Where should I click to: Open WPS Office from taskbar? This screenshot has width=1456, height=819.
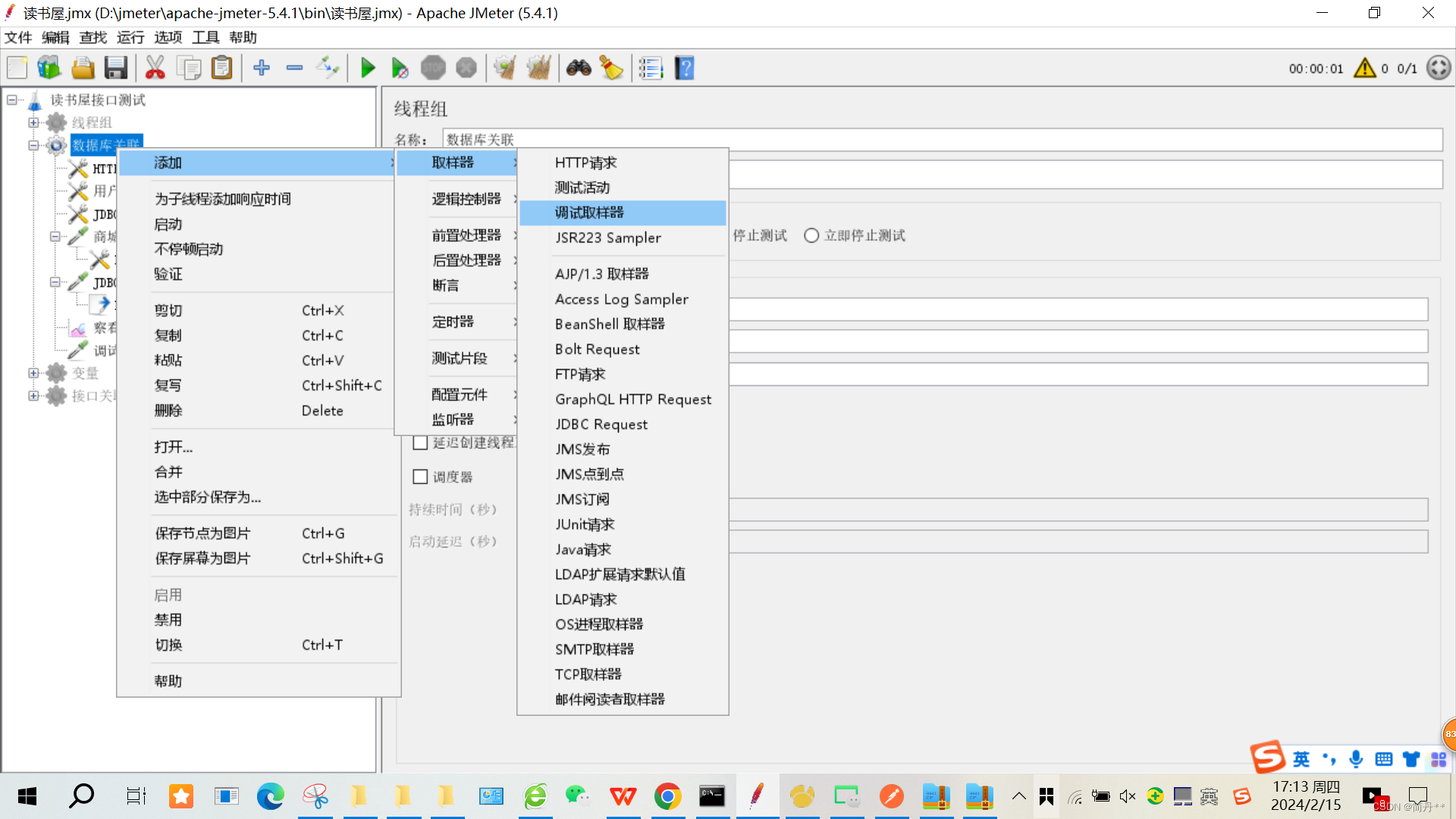(623, 796)
